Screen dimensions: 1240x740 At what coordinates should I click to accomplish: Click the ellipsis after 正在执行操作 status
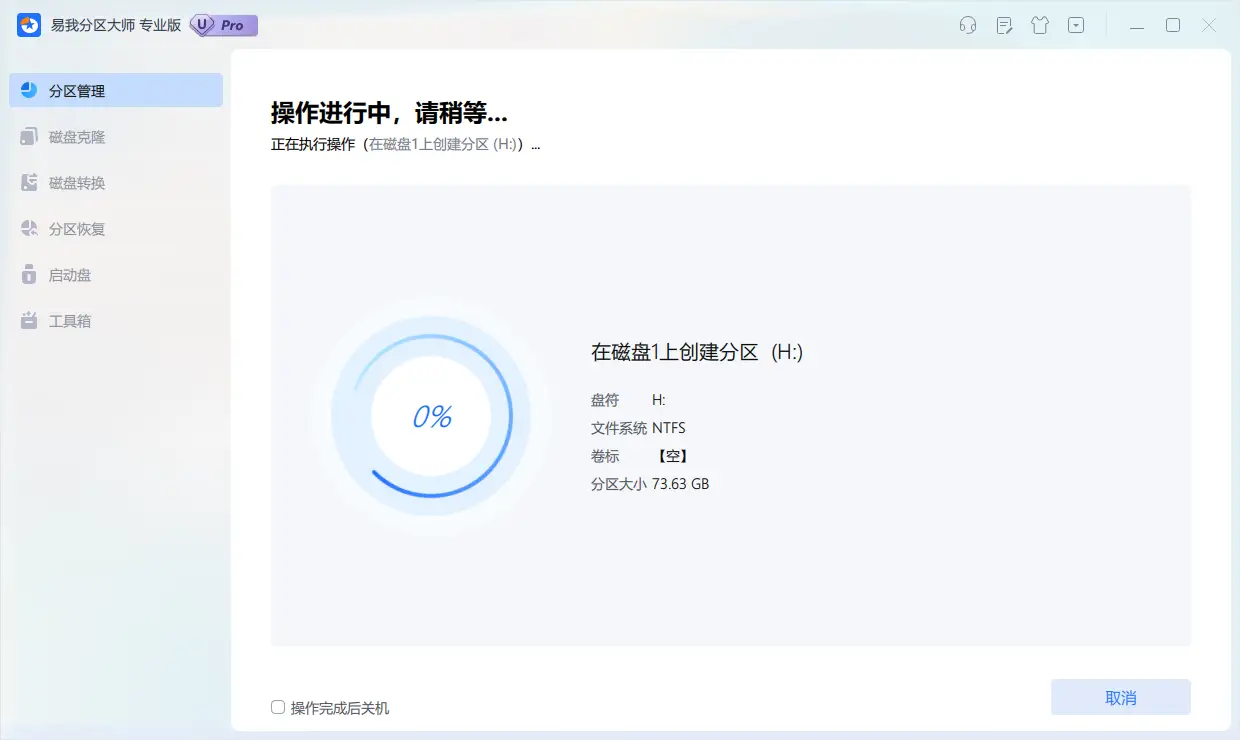coord(536,144)
